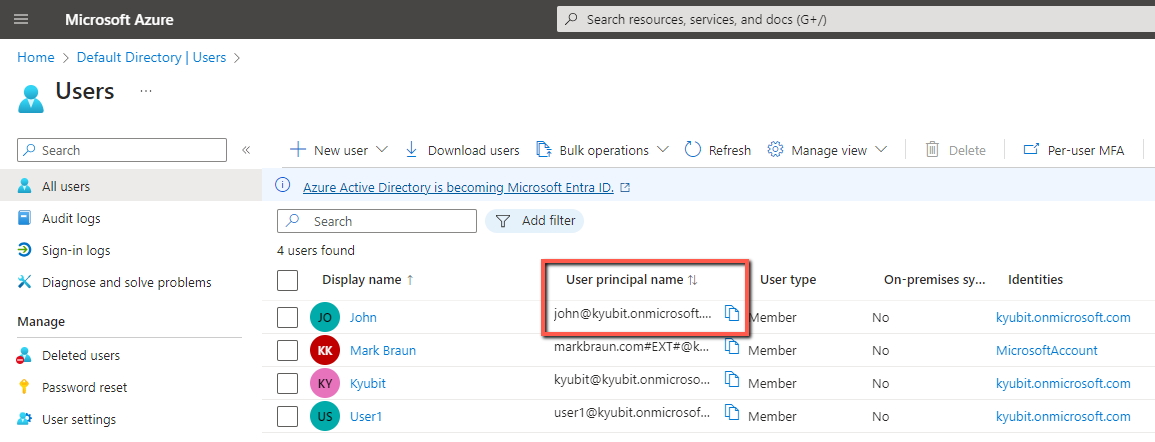Click John's JO avatar circle
The height and width of the screenshot is (442, 1155).
[x=325, y=318]
